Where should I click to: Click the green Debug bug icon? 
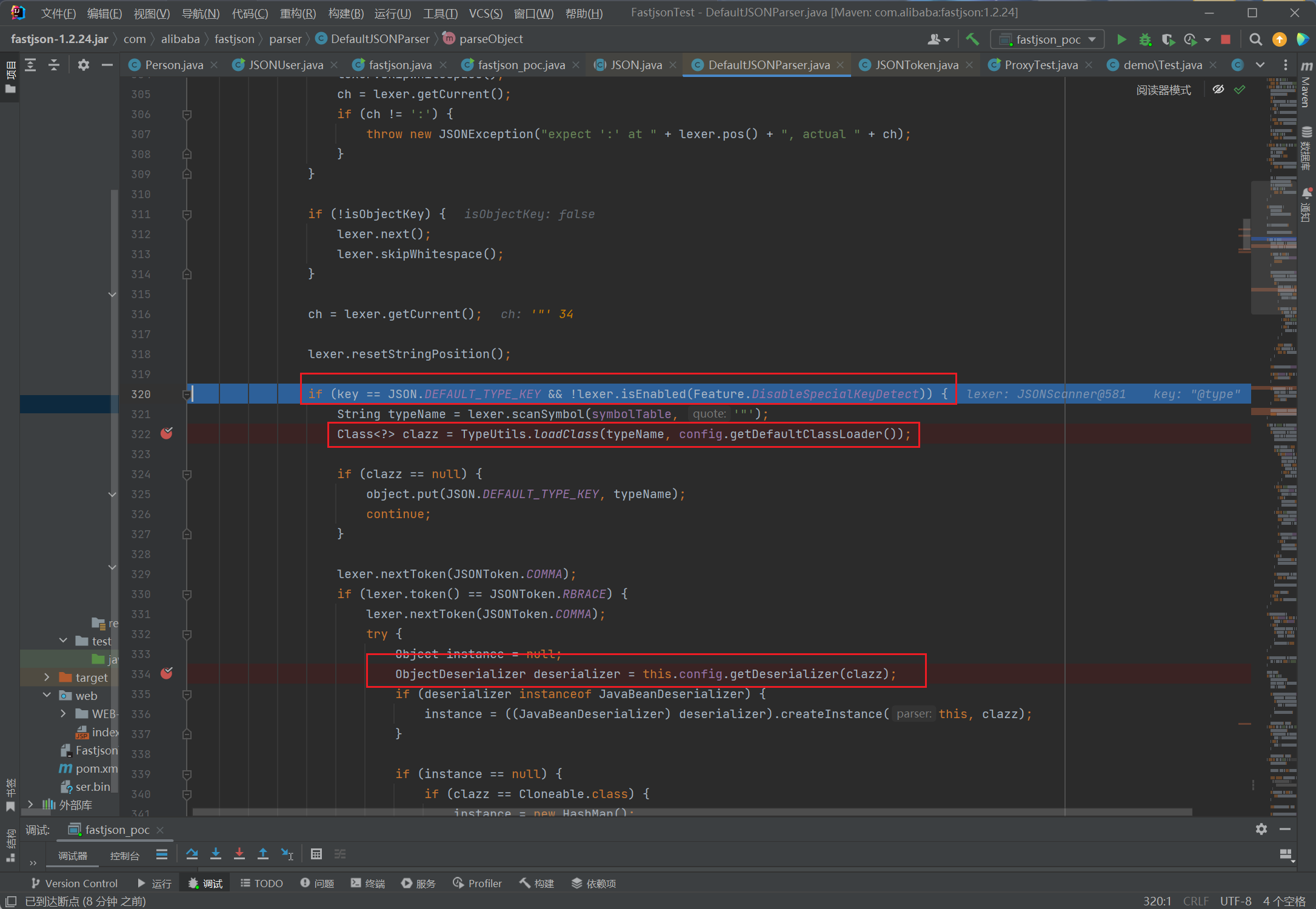[1144, 39]
